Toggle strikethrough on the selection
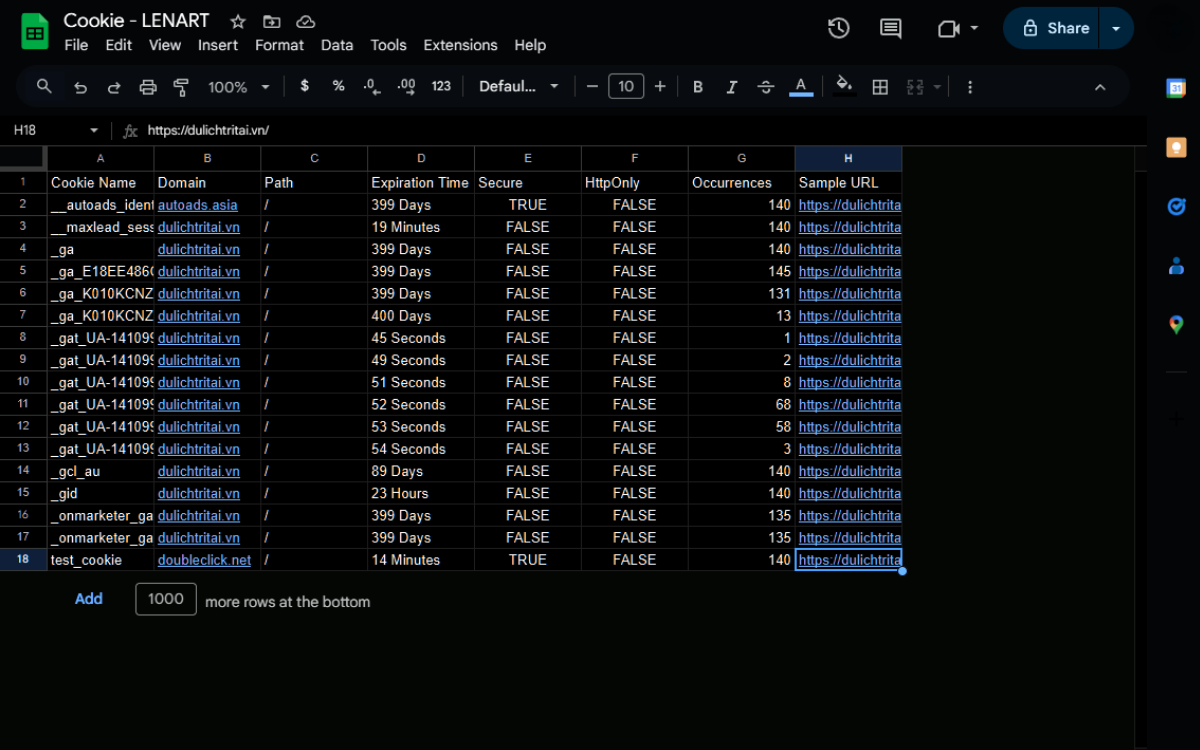The width and height of the screenshot is (1200, 750). pos(765,86)
